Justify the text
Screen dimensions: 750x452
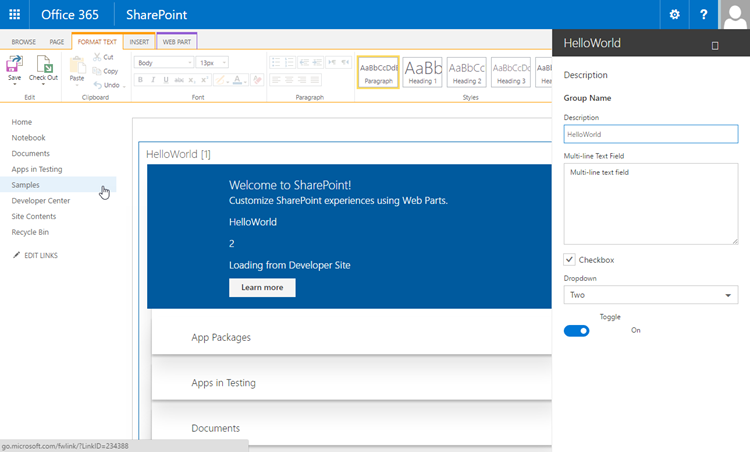click(315, 80)
